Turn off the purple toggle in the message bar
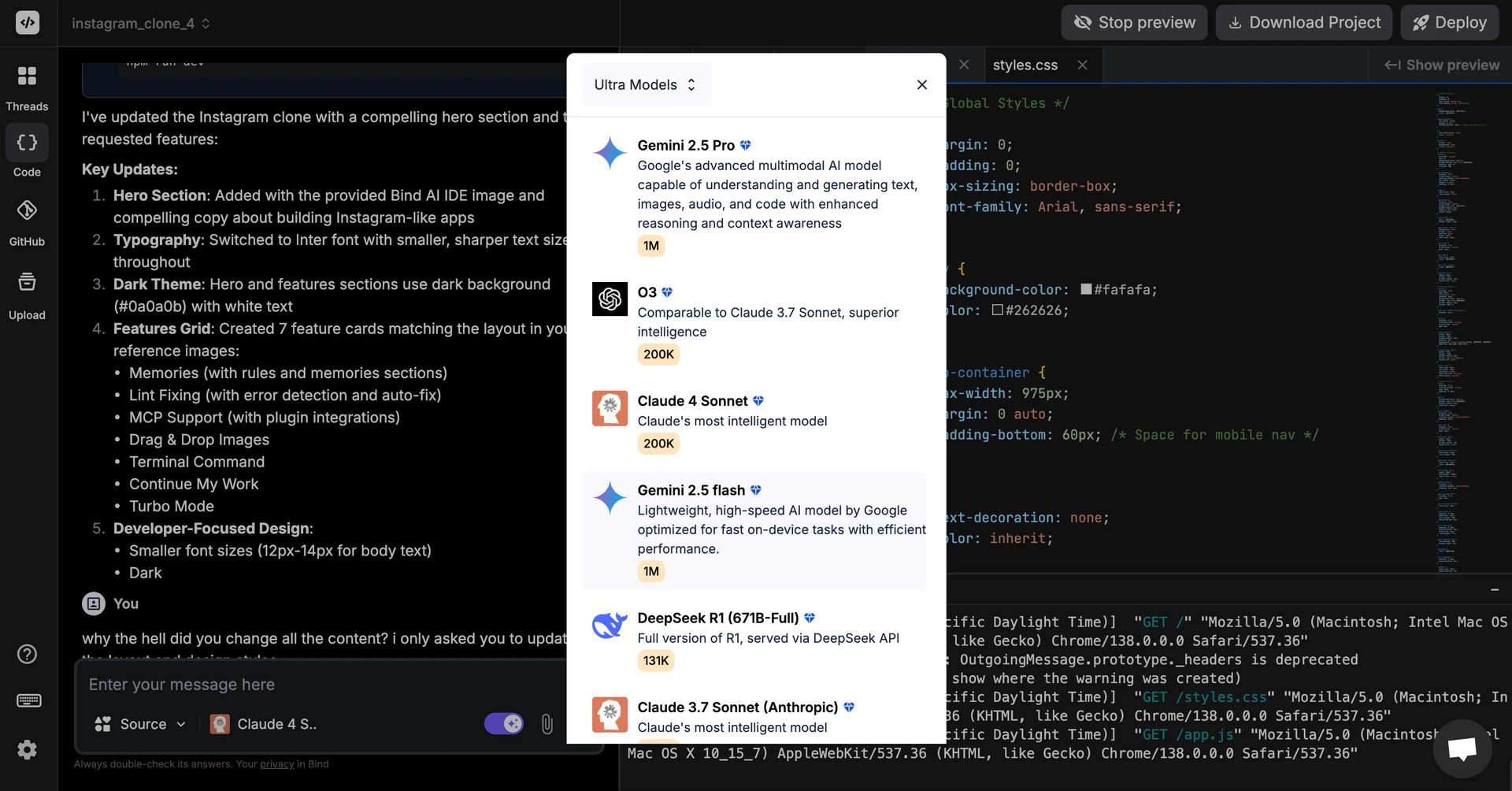 click(503, 723)
